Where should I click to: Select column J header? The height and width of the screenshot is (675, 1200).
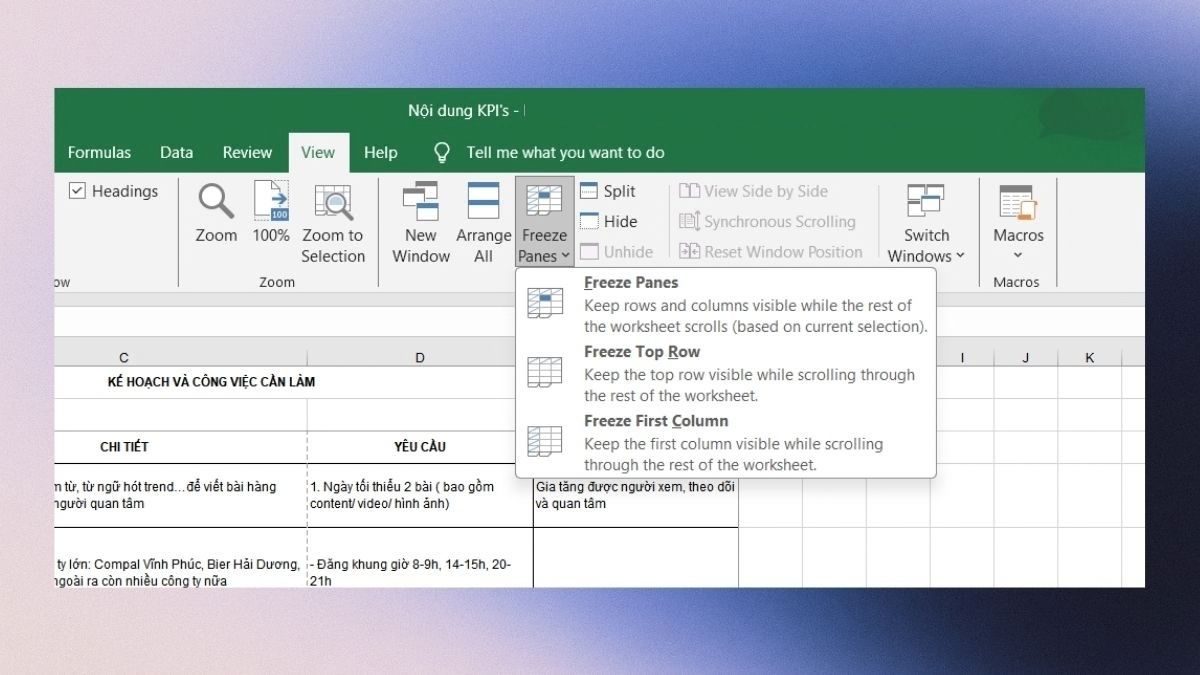point(1025,357)
